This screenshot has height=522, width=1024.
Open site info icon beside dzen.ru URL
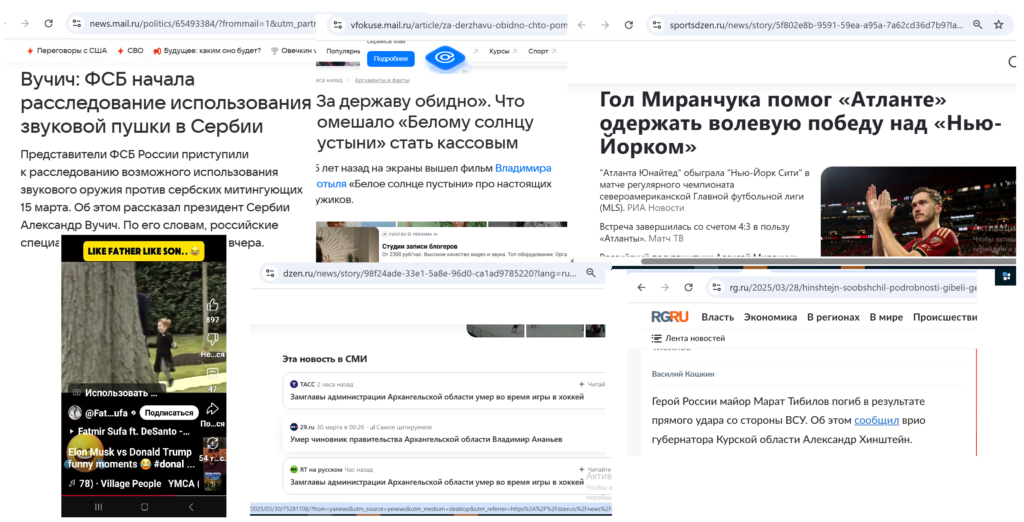(x=270, y=274)
